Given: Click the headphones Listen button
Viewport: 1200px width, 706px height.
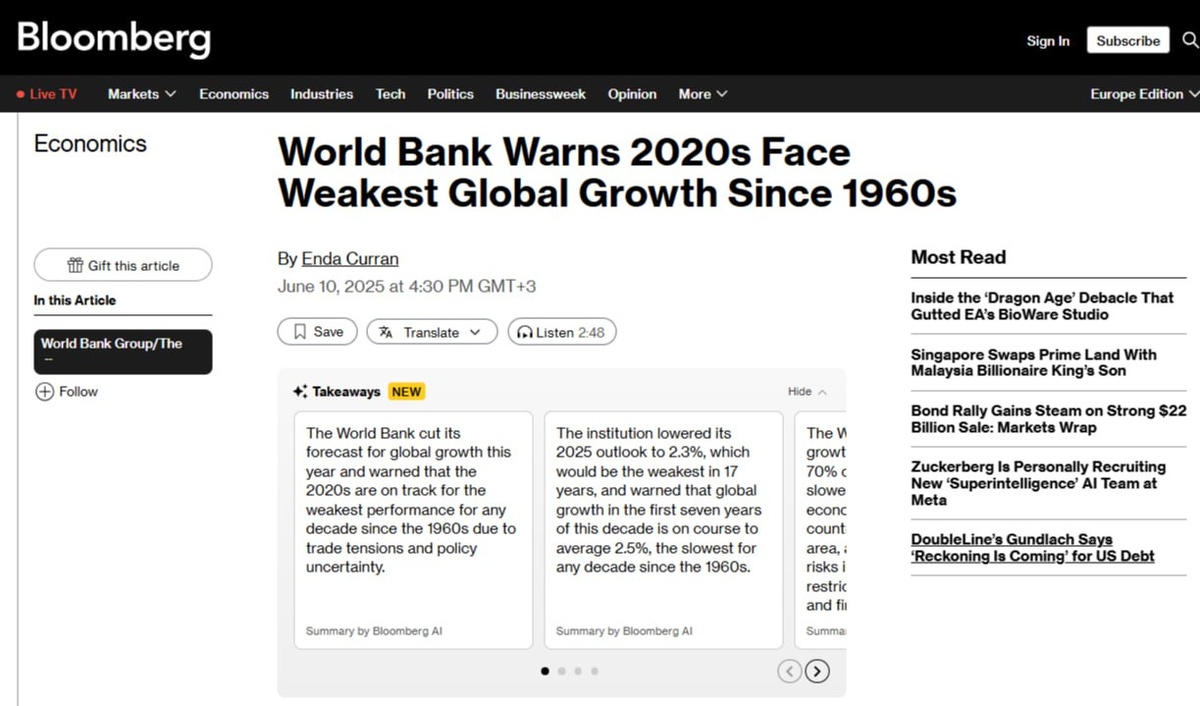Looking at the screenshot, I should point(562,332).
